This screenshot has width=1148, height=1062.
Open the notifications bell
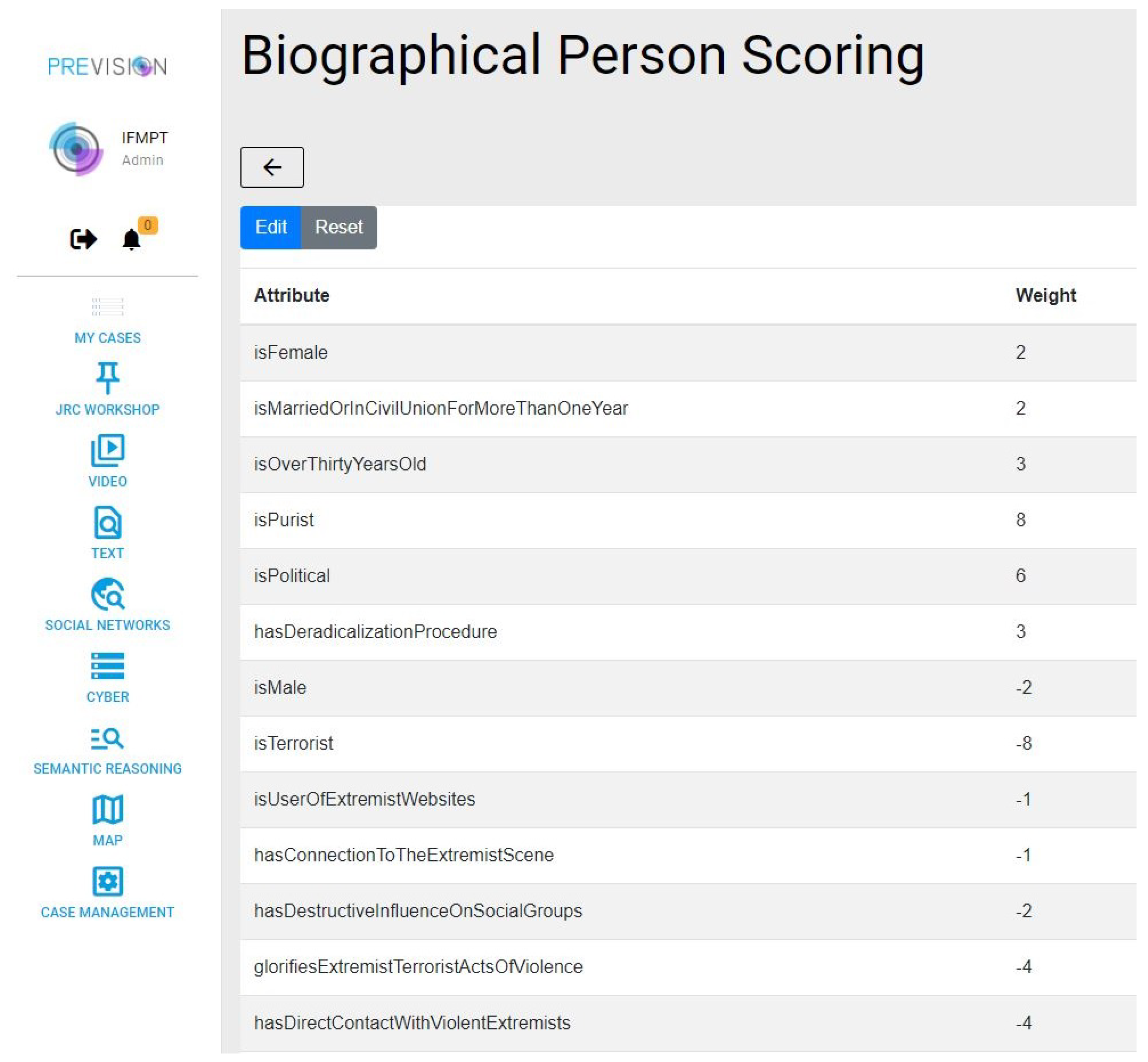point(132,239)
